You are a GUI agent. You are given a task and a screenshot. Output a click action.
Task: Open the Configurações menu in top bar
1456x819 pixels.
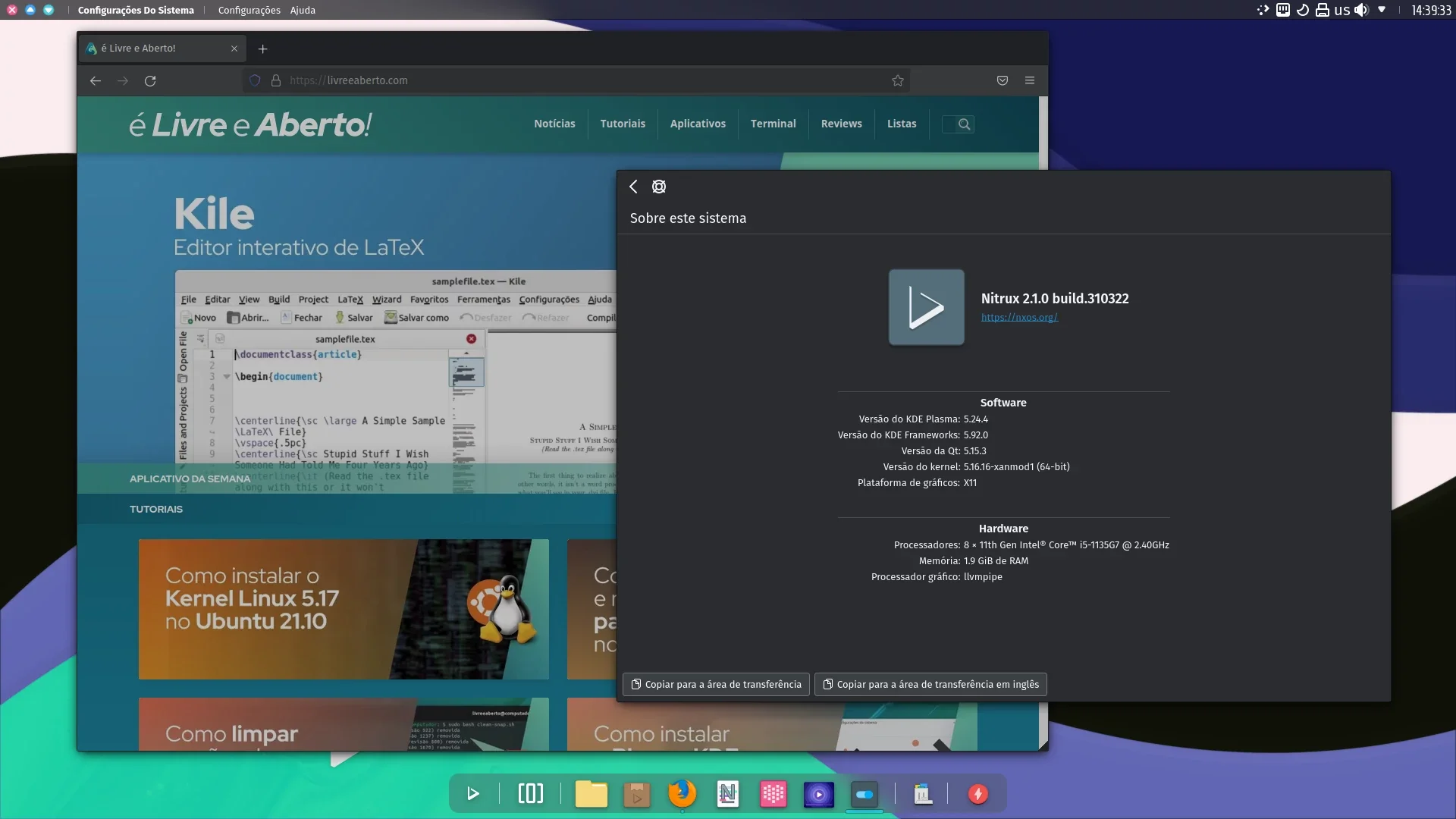pos(249,10)
